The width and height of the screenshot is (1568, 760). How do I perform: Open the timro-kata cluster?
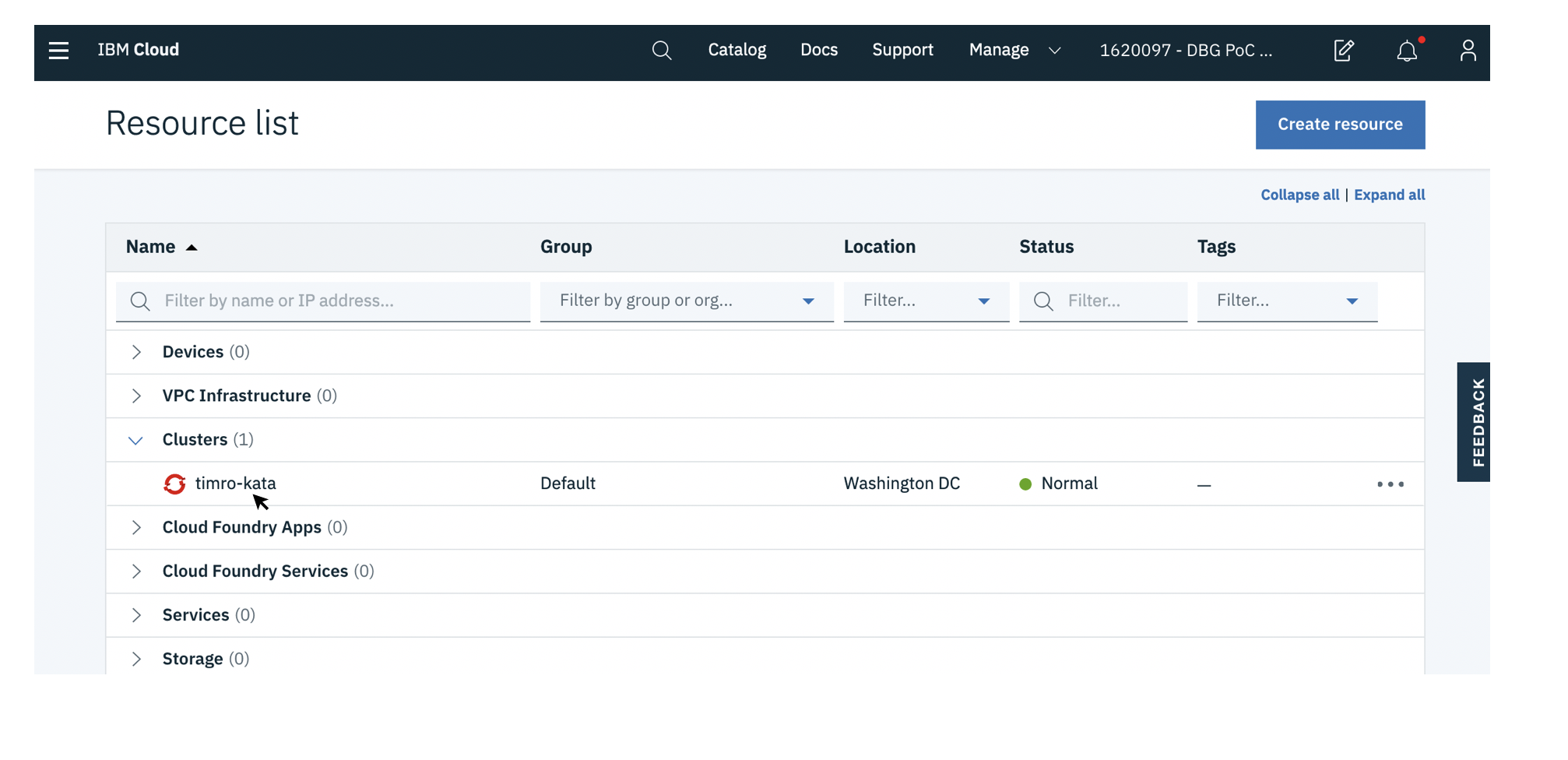tap(235, 483)
